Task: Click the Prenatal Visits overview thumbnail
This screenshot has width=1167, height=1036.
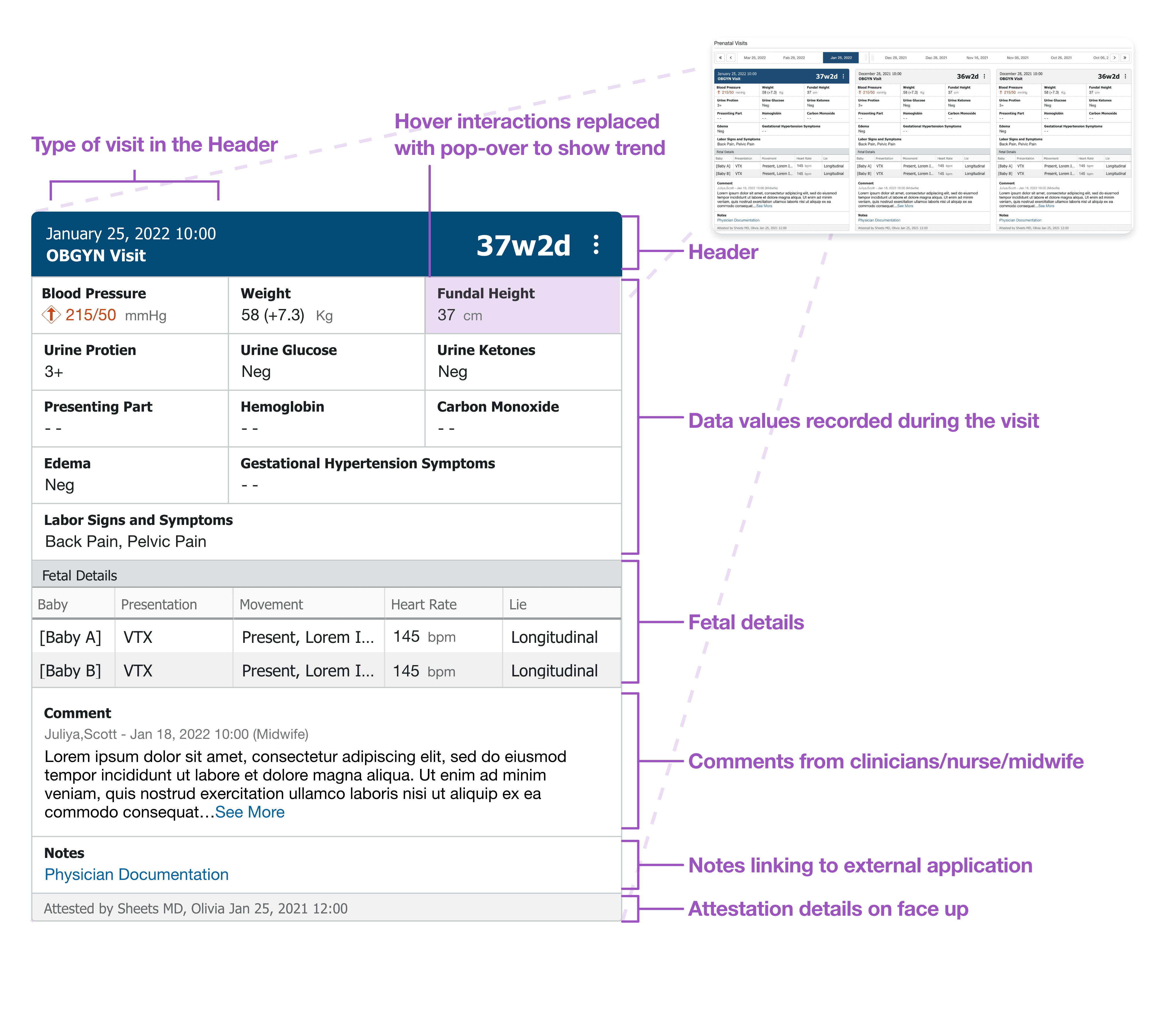Action: coord(923,137)
